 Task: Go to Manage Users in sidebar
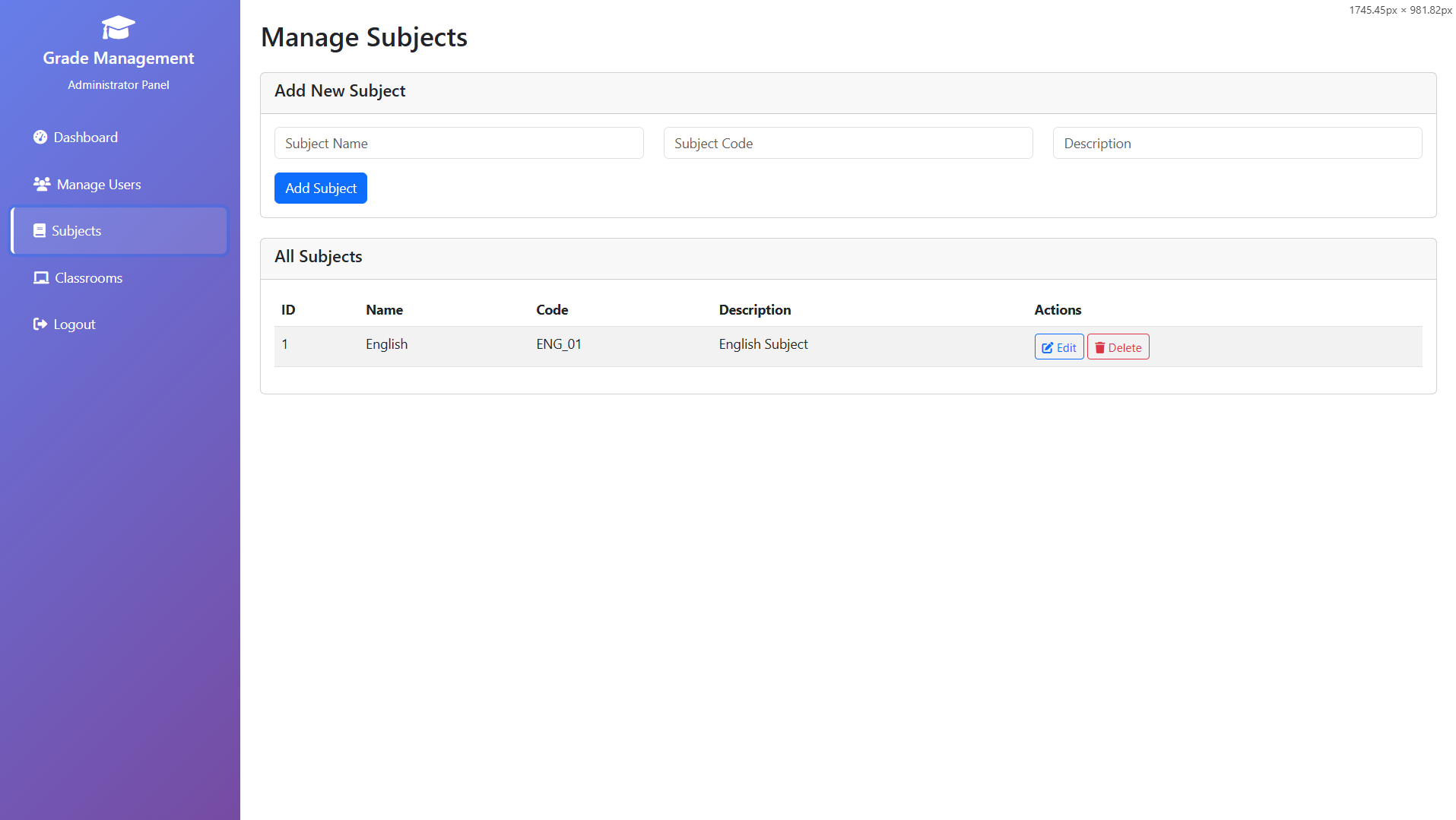tap(99, 185)
